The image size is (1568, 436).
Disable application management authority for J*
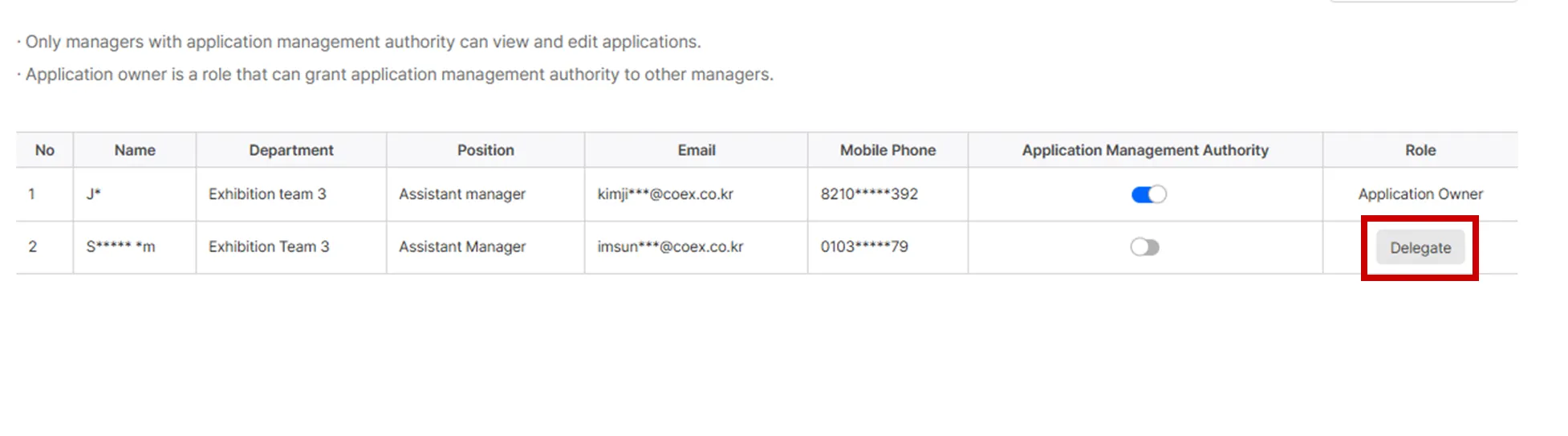coord(1148,194)
